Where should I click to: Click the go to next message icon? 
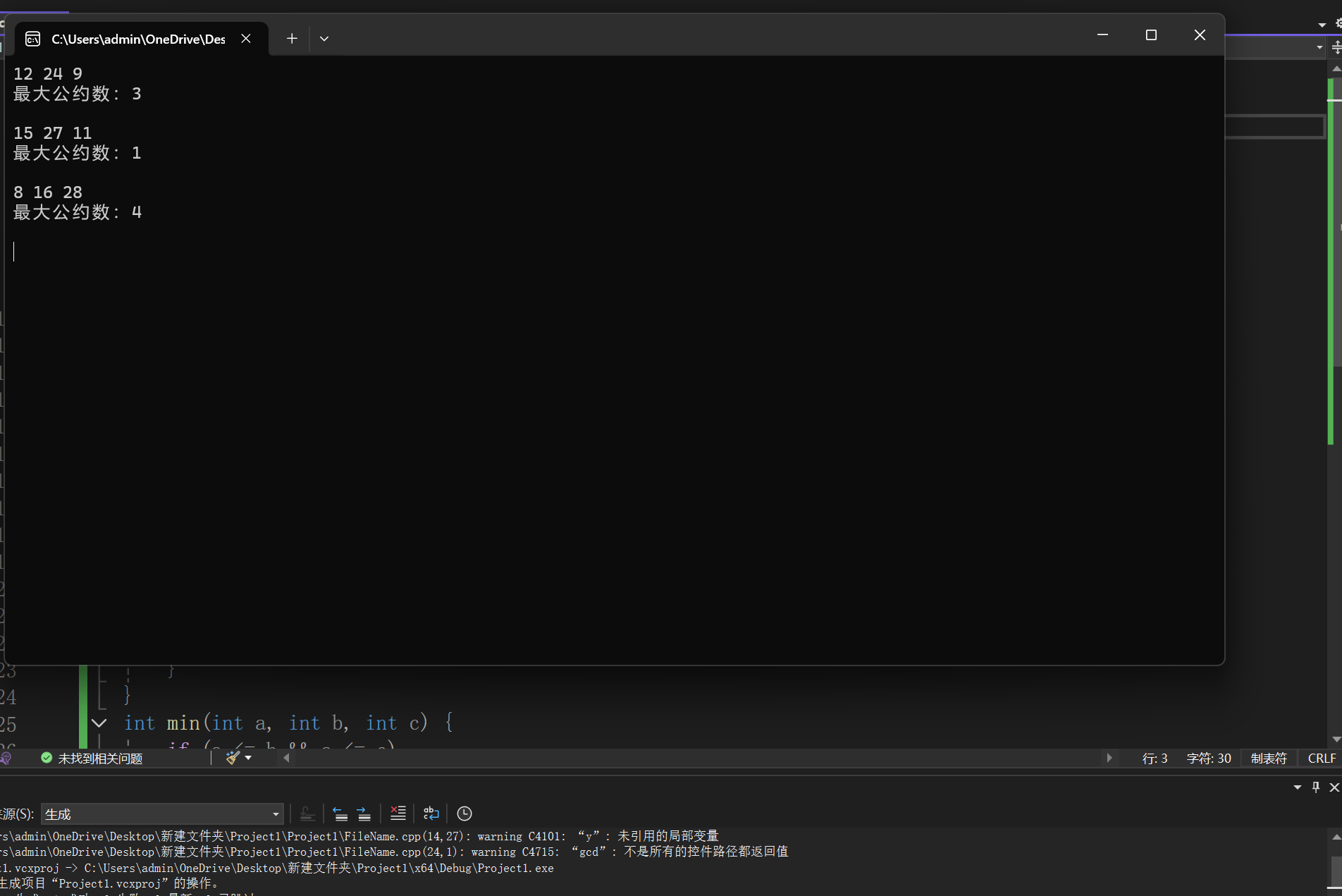pos(364,814)
